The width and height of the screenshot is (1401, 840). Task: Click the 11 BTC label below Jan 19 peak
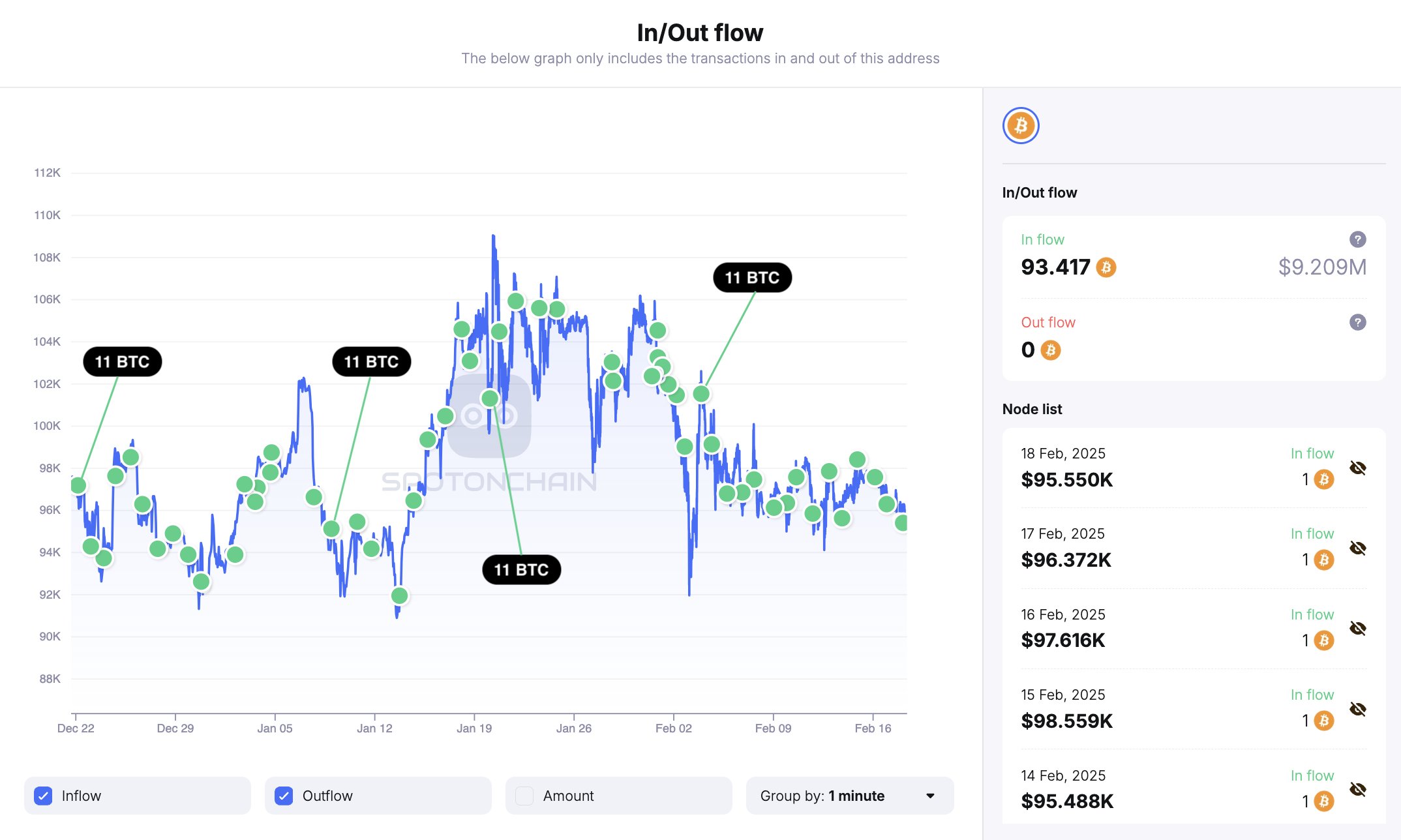pyautogui.click(x=521, y=570)
